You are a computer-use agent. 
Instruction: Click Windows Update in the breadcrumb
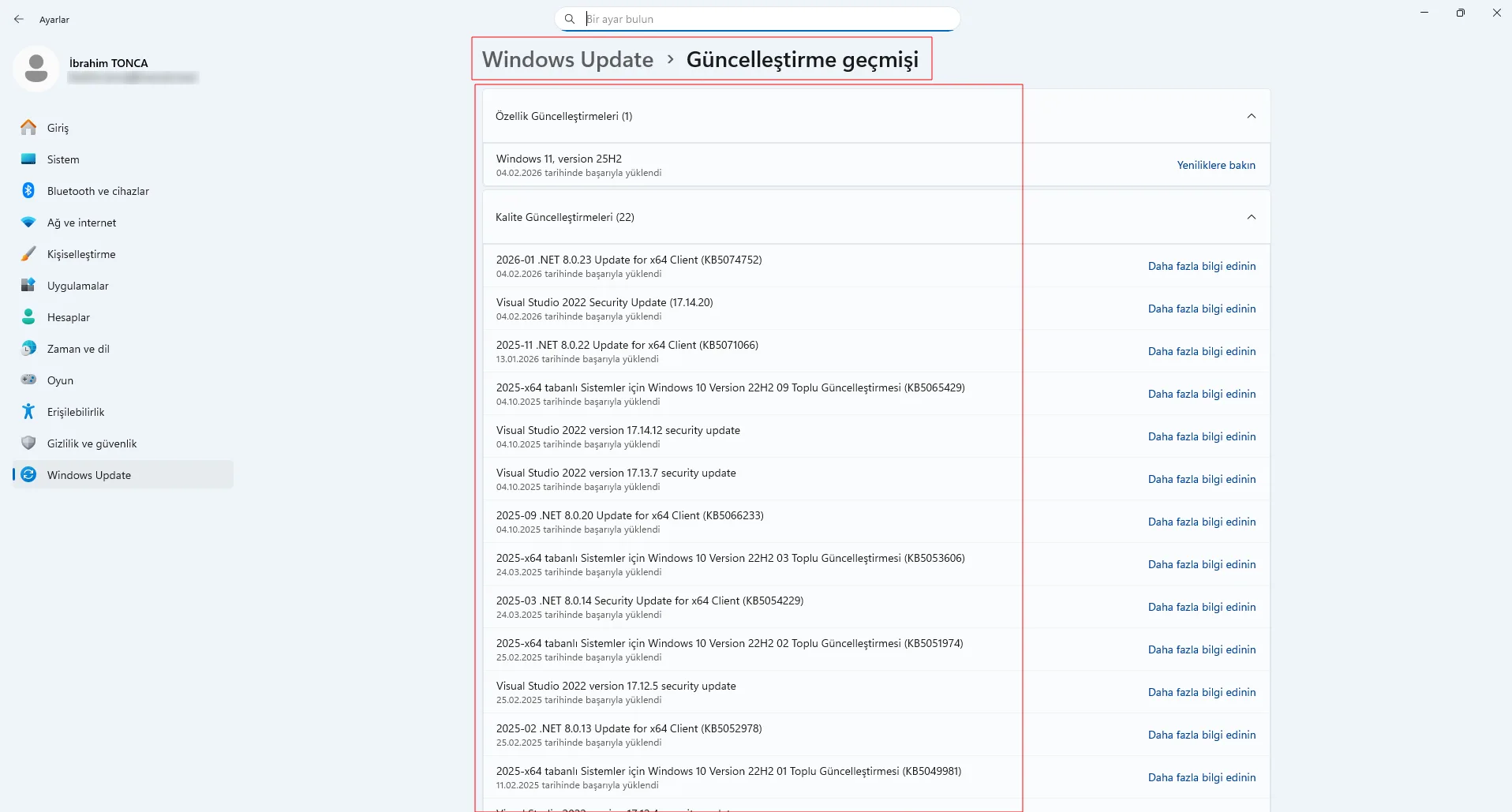(x=567, y=59)
